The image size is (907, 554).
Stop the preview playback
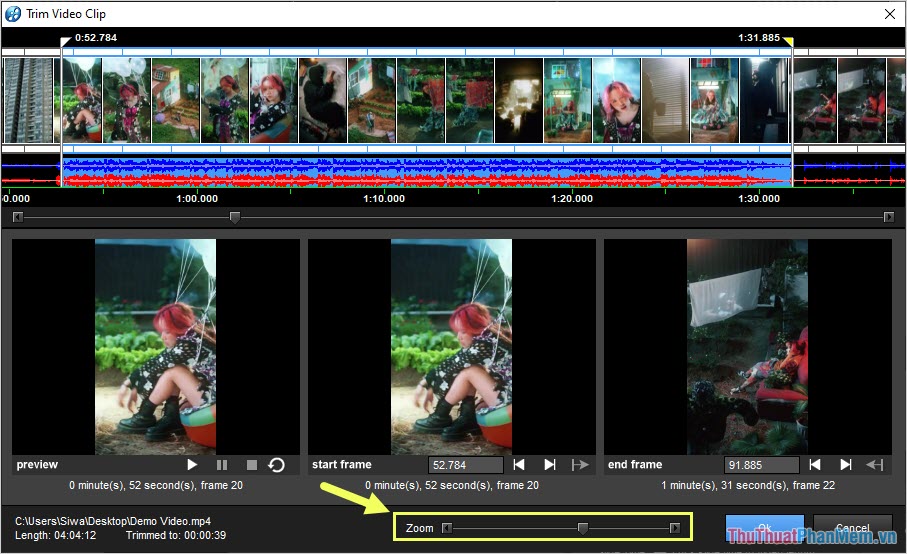coord(252,464)
